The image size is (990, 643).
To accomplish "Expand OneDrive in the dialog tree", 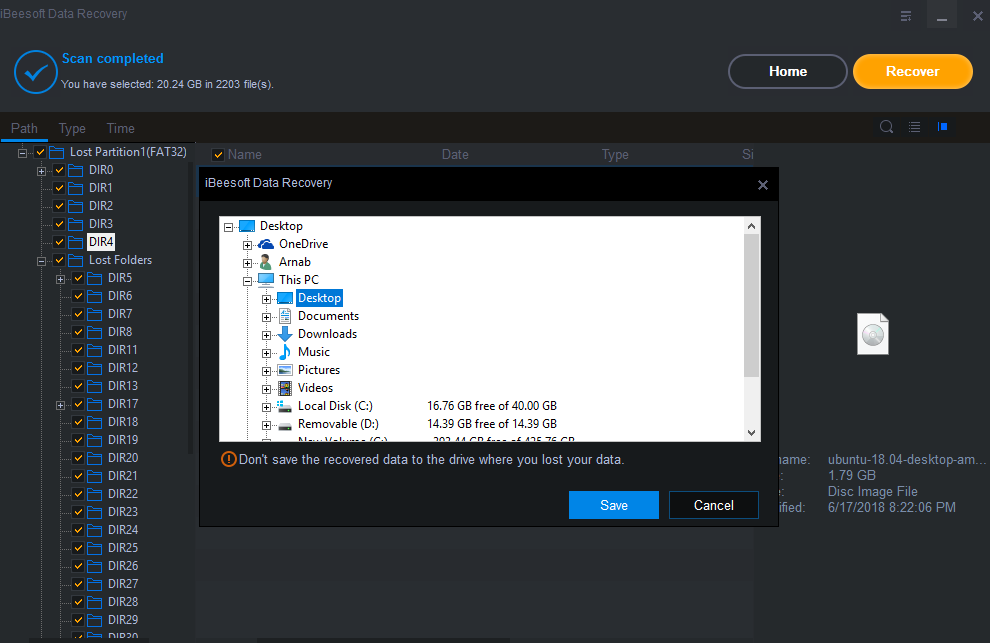I will tap(248, 245).
